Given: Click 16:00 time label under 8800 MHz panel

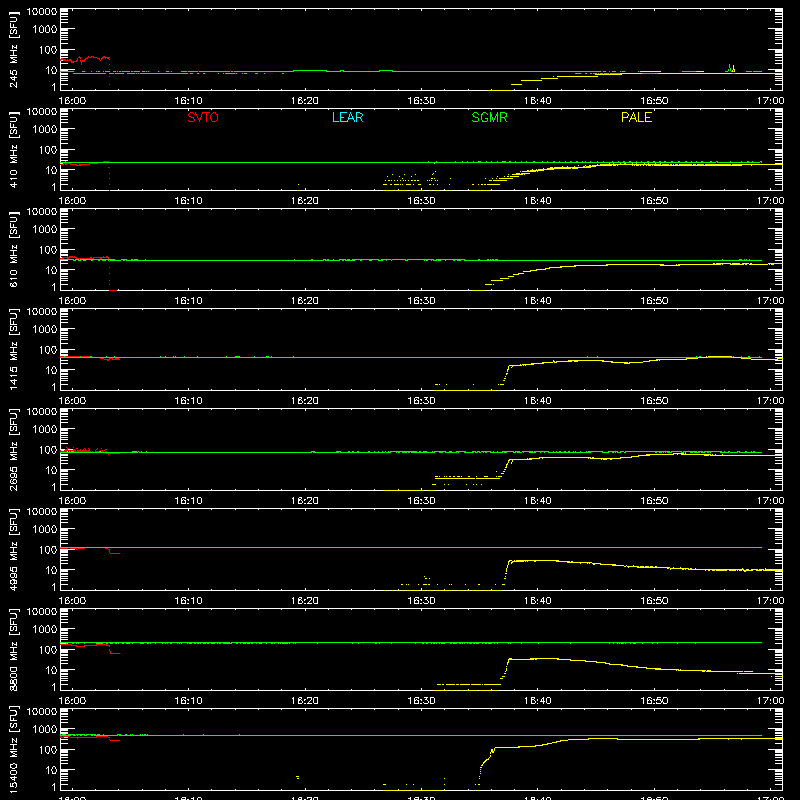Looking at the screenshot, I should 72,701.
